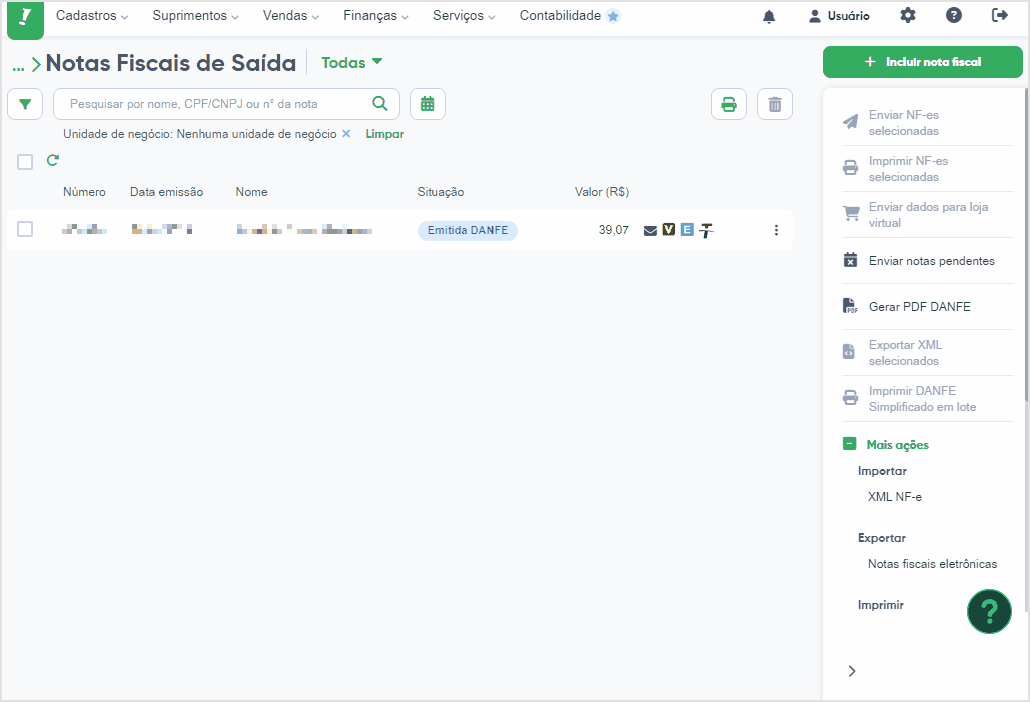
Task: Click the Emitida DANFE status badge
Action: pyautogui.click(x=468, y=230)
